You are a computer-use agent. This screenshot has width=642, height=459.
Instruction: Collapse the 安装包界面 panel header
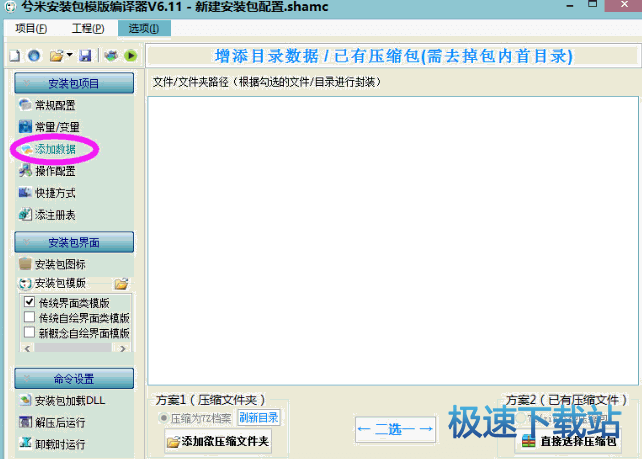tap(72, 242)
